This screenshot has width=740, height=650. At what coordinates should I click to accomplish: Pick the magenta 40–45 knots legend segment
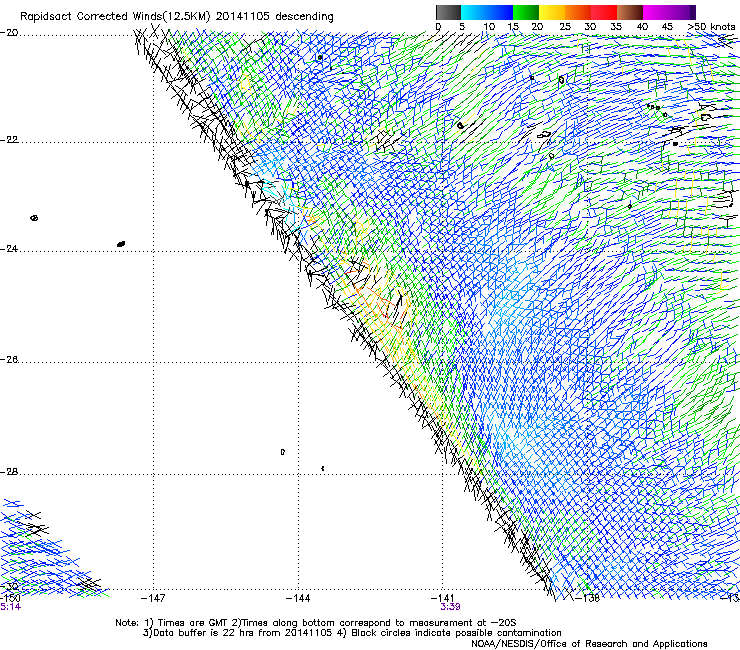click(656, 12)
